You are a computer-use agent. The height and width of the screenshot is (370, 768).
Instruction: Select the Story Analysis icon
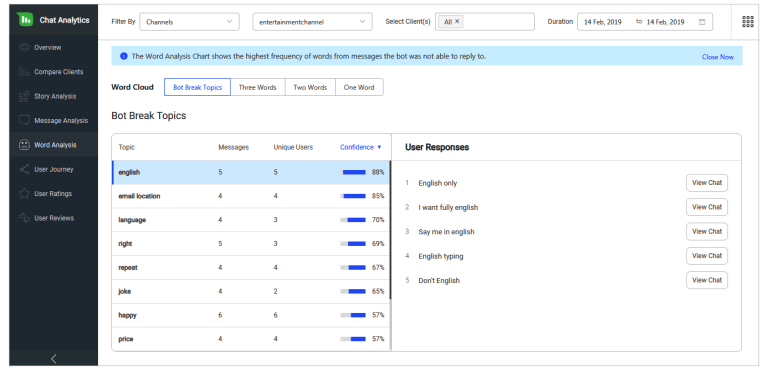pyautogui.click(x=24, y=96)
